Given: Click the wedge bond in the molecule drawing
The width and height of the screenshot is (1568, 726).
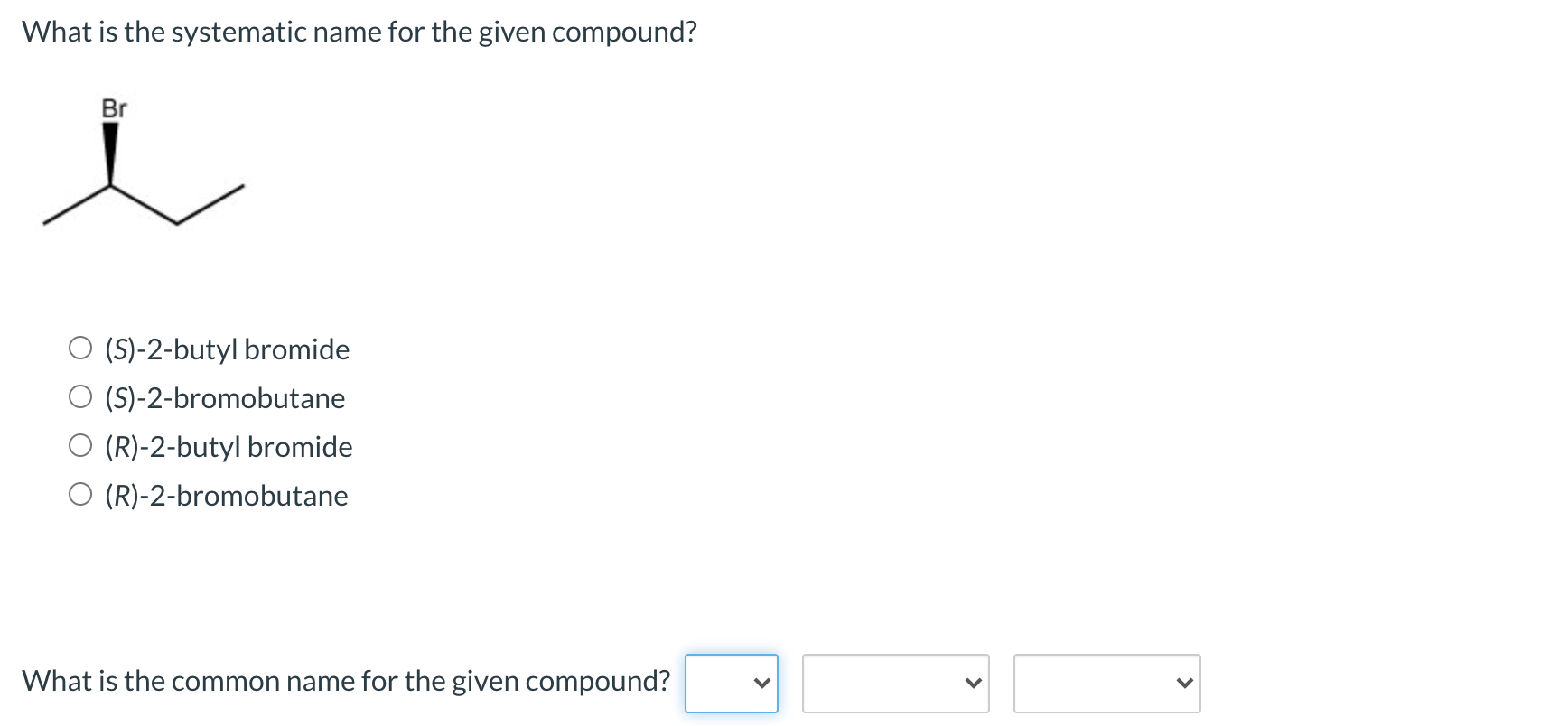Looking at the screenshot, I should point(112,154).
